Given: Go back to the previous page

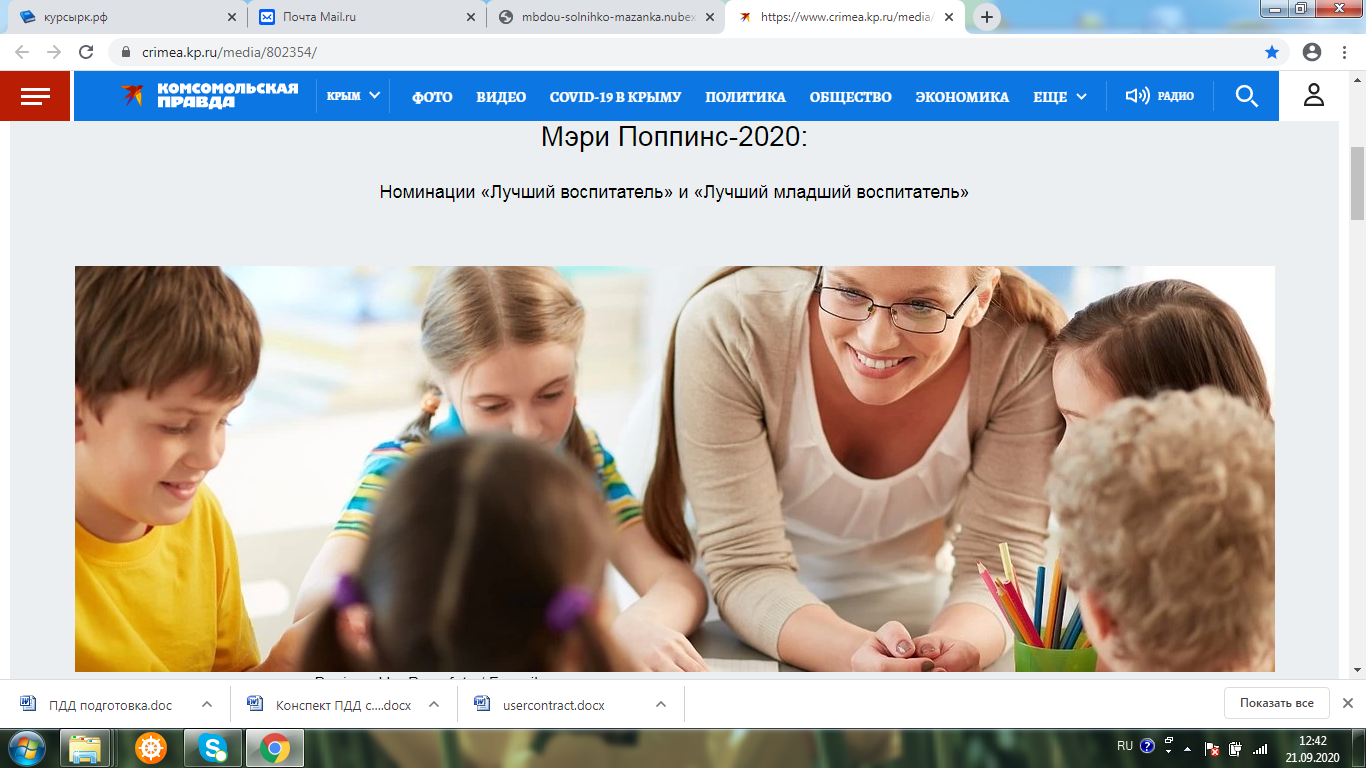Looking at the screenshot, I should [x=22, y=52].
